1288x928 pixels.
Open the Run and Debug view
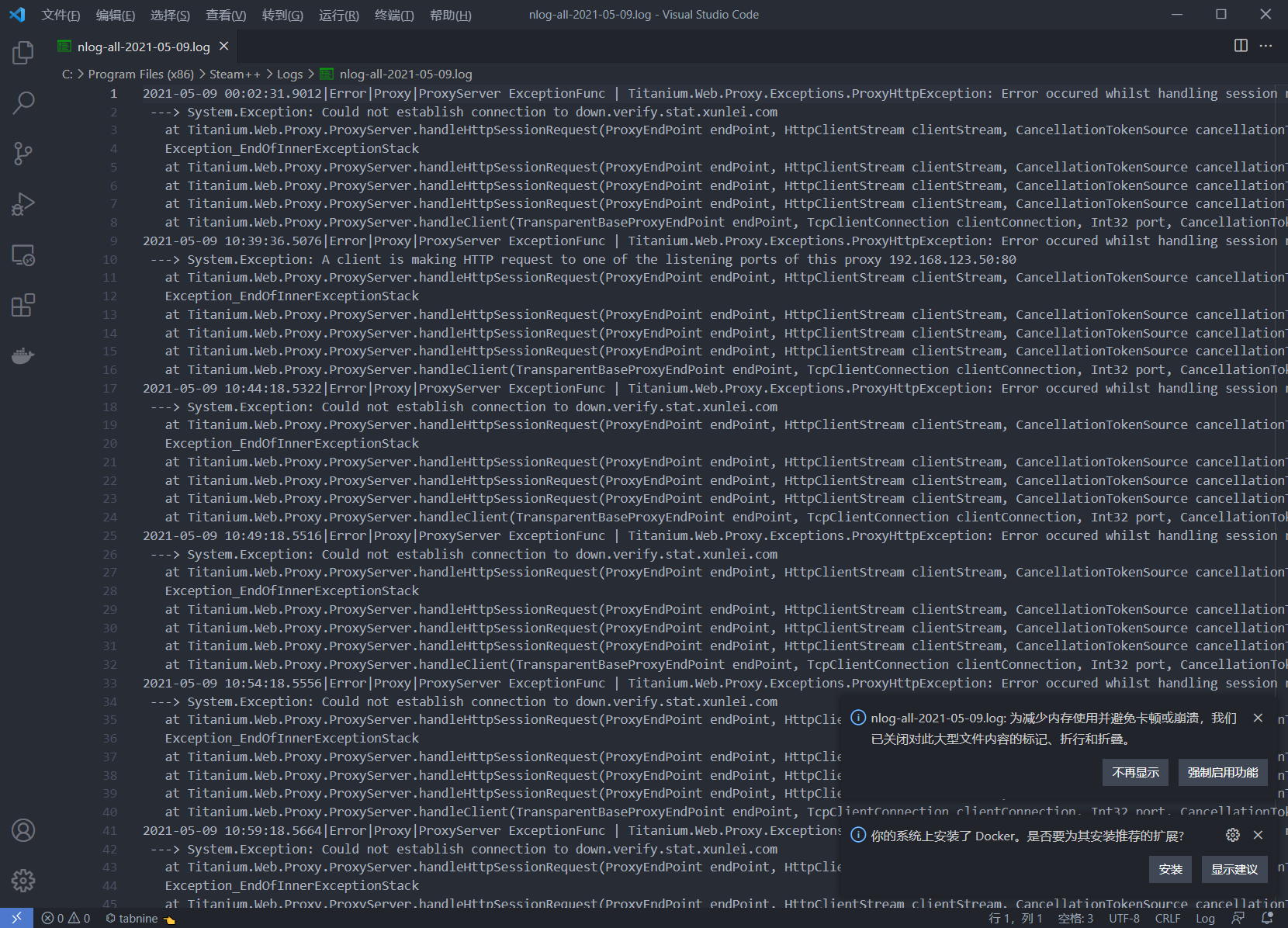(x=23, y=204)
